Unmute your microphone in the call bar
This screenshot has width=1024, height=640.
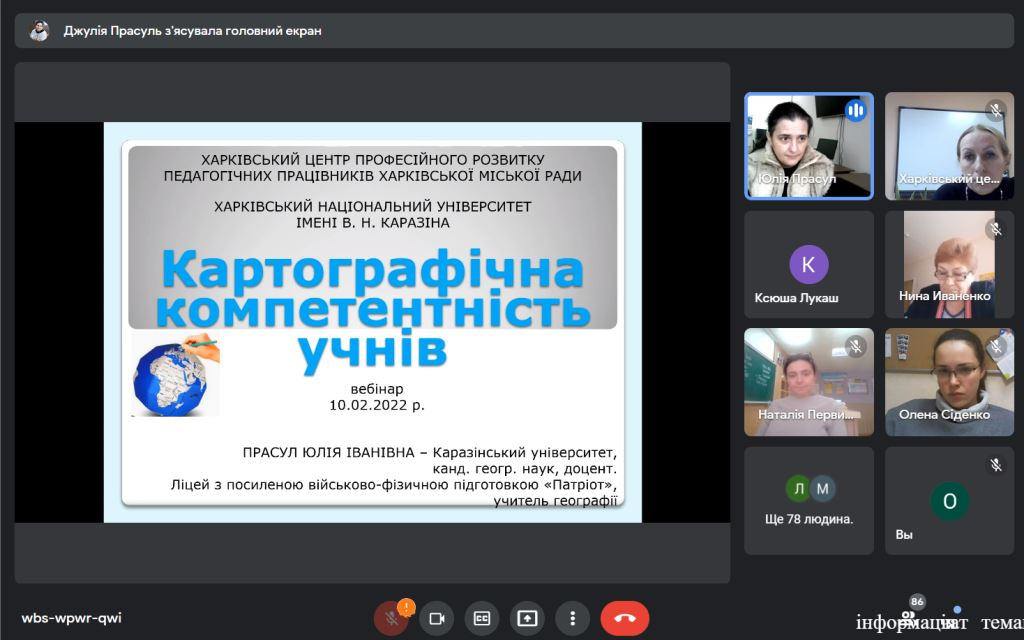tap(391, 618)
